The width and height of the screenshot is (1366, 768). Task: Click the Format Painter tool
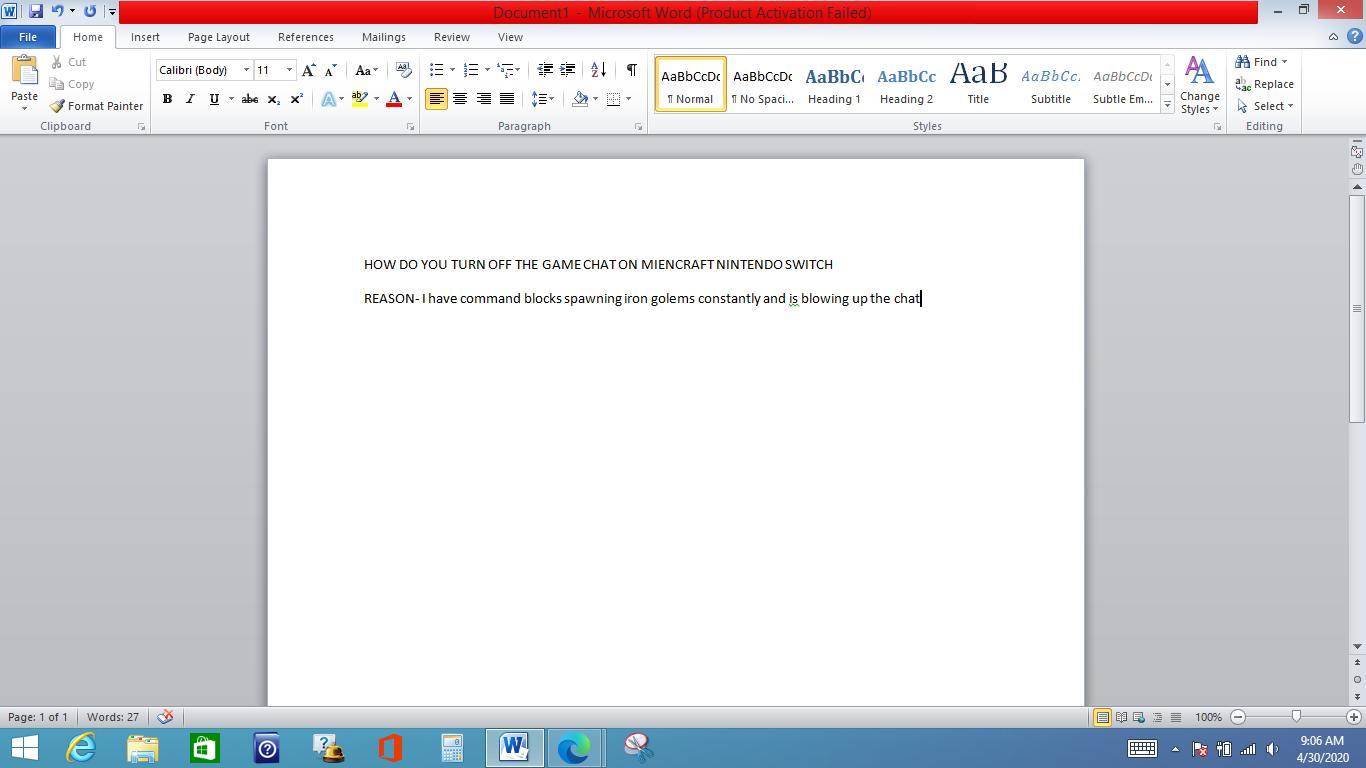click(96, 106)
